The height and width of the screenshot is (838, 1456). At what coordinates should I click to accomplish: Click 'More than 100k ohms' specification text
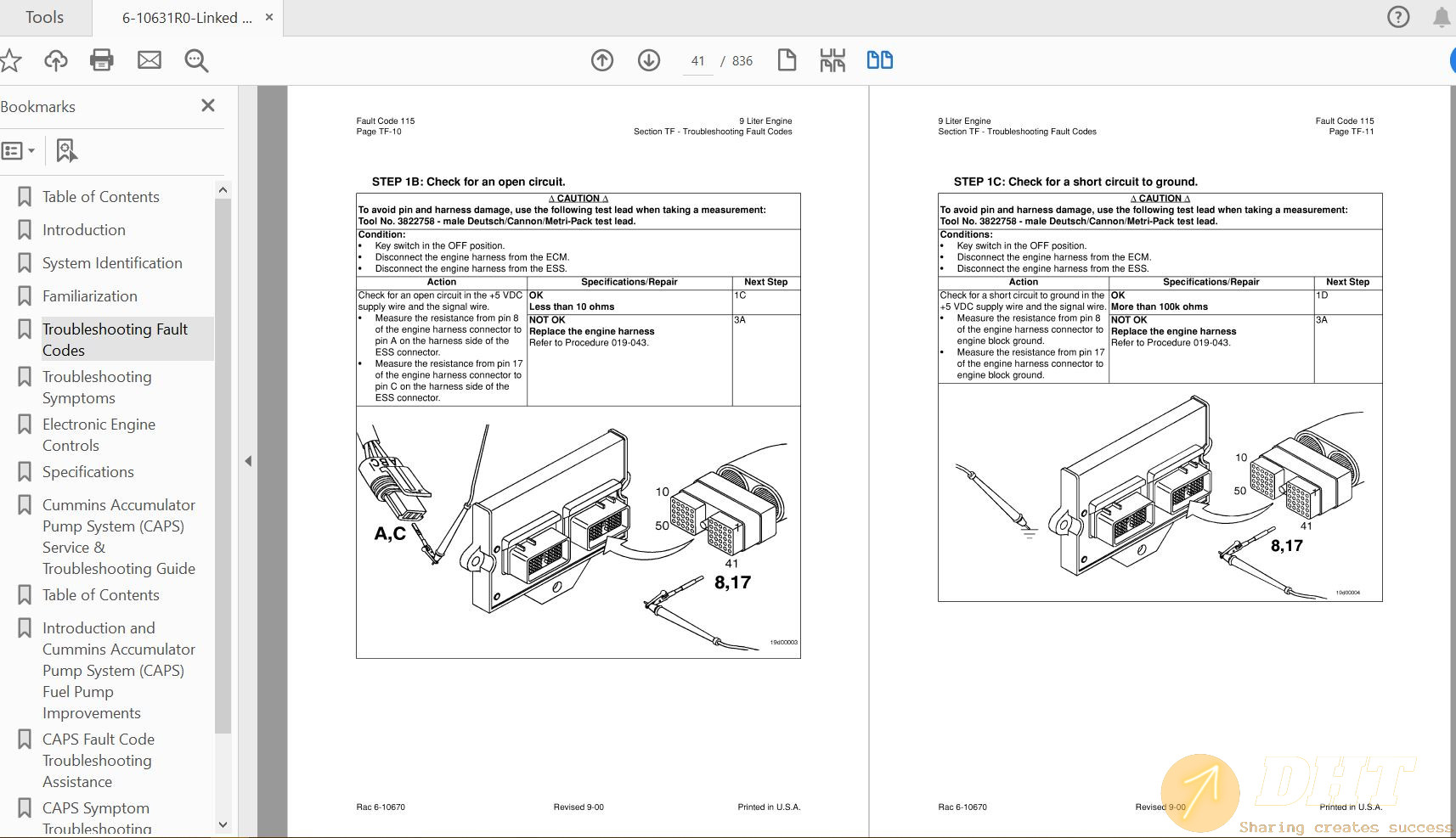click(1160, 307)
